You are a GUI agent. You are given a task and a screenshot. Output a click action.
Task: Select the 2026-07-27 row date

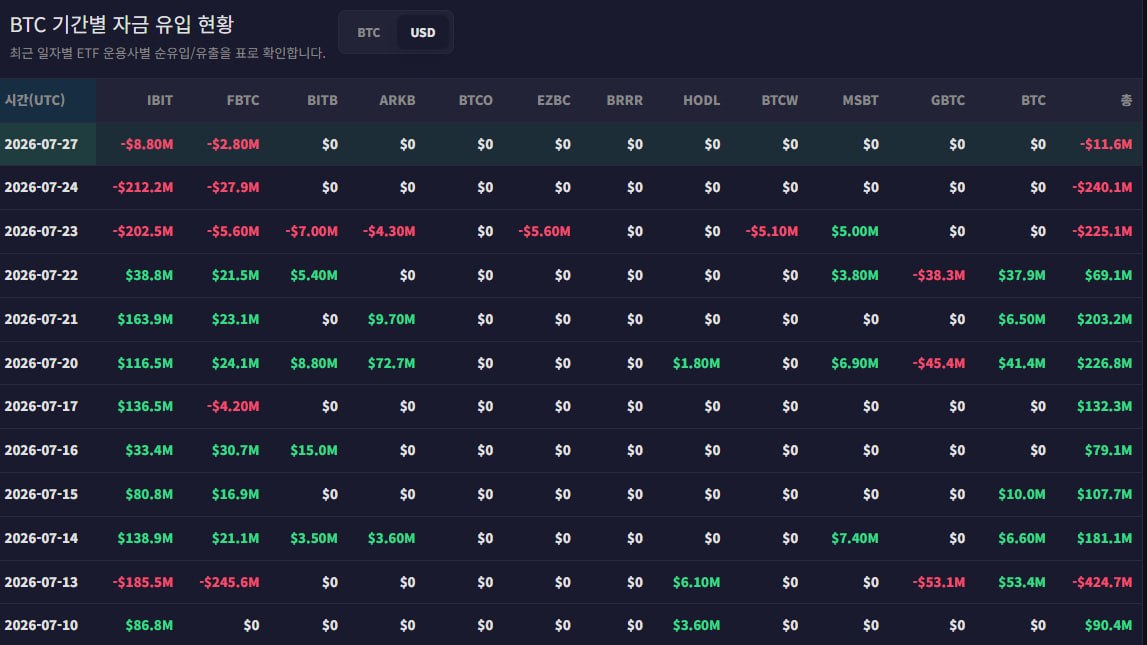pos(41,144)
